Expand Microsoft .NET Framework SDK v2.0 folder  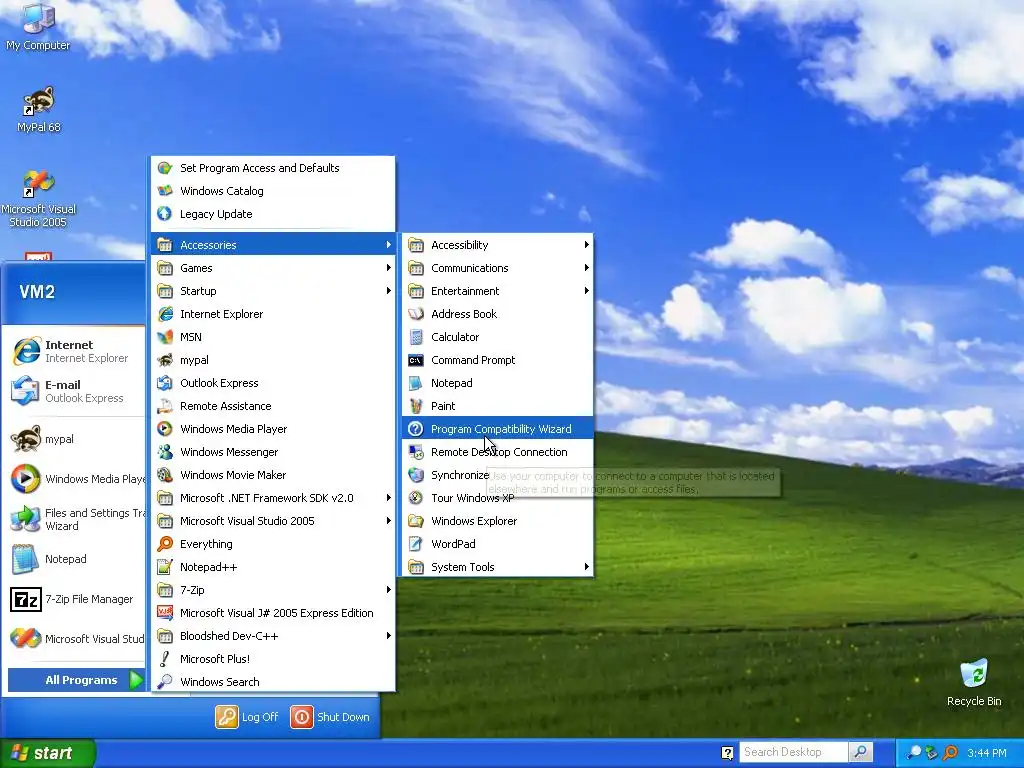click(x=273, y=498)
